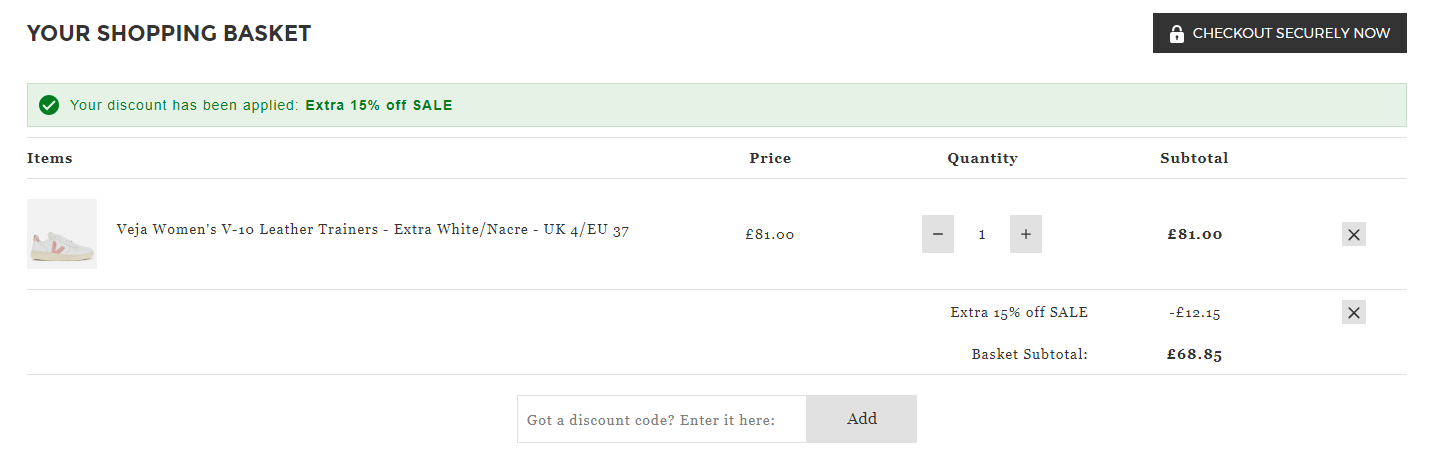Click the Items column header
This screenshot has height=458, width=1439.
click(50, 158)
